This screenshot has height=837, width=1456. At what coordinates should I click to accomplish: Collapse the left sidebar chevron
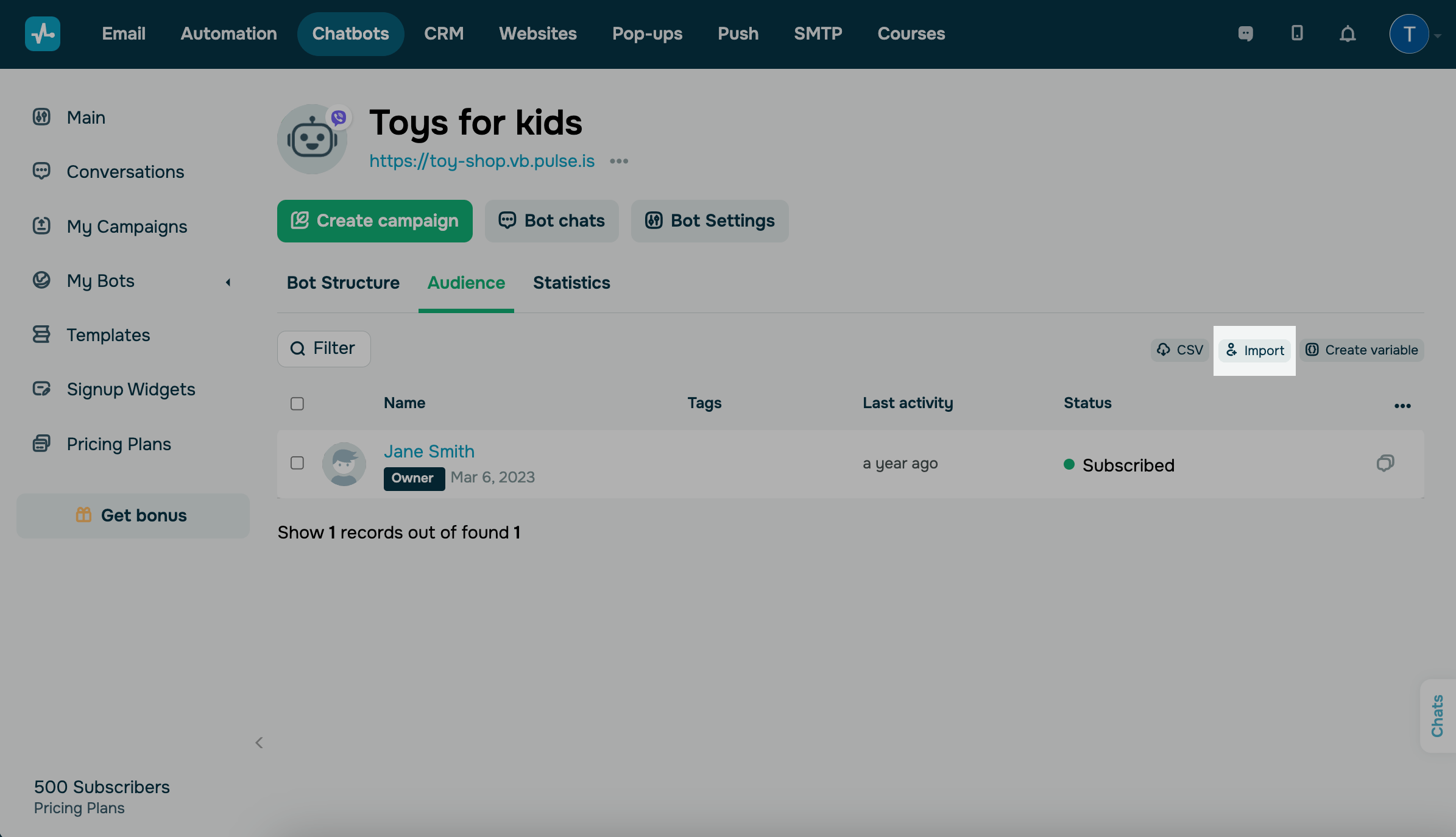pyautogui.click(x=259, y=743)
